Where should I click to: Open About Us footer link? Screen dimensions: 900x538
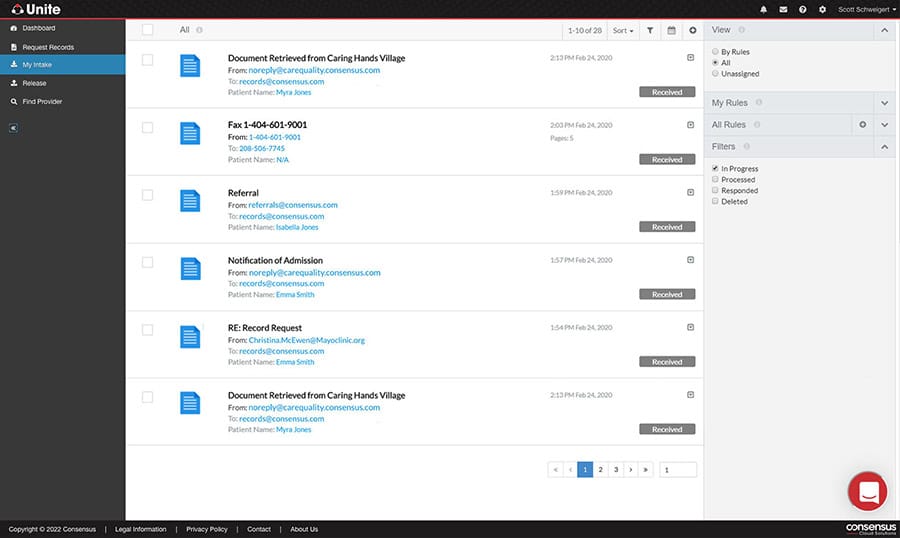coord(304,529)
